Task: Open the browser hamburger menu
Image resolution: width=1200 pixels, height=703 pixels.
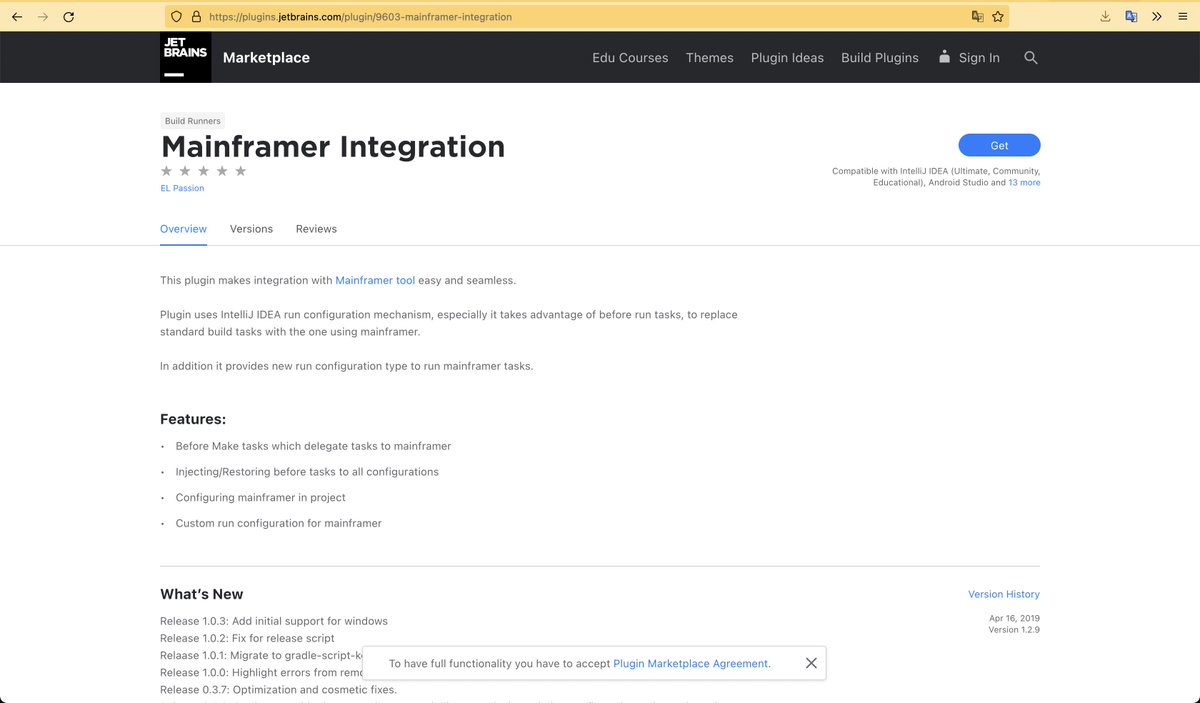Action: point(1183,17)
